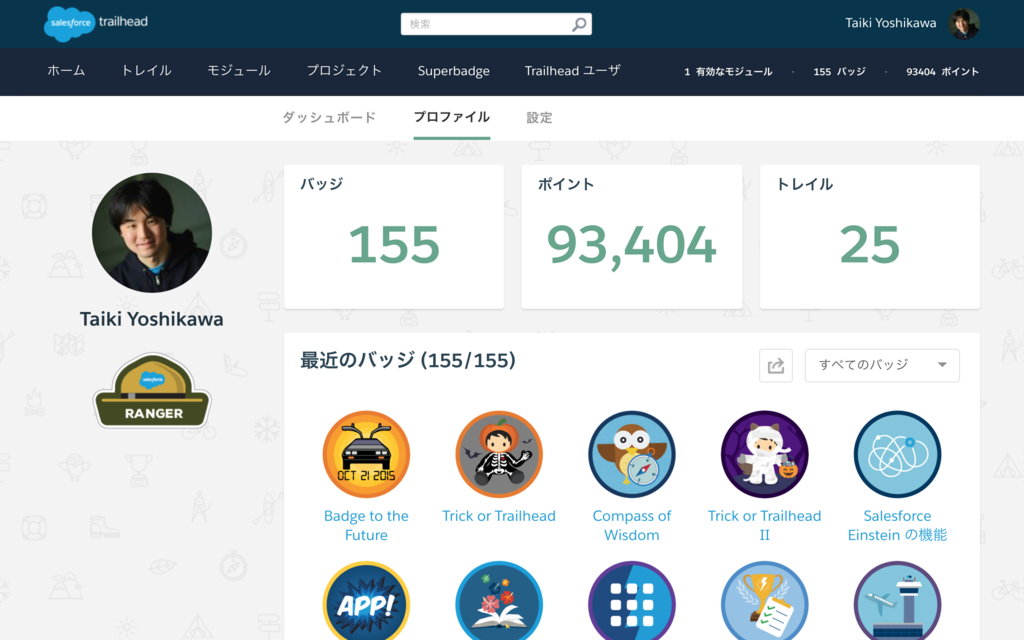The height and width of the screenshot is (640, 1024).
Task: Select the プロファイル tab
Action: pyautogui.click(x=452, y=118)
